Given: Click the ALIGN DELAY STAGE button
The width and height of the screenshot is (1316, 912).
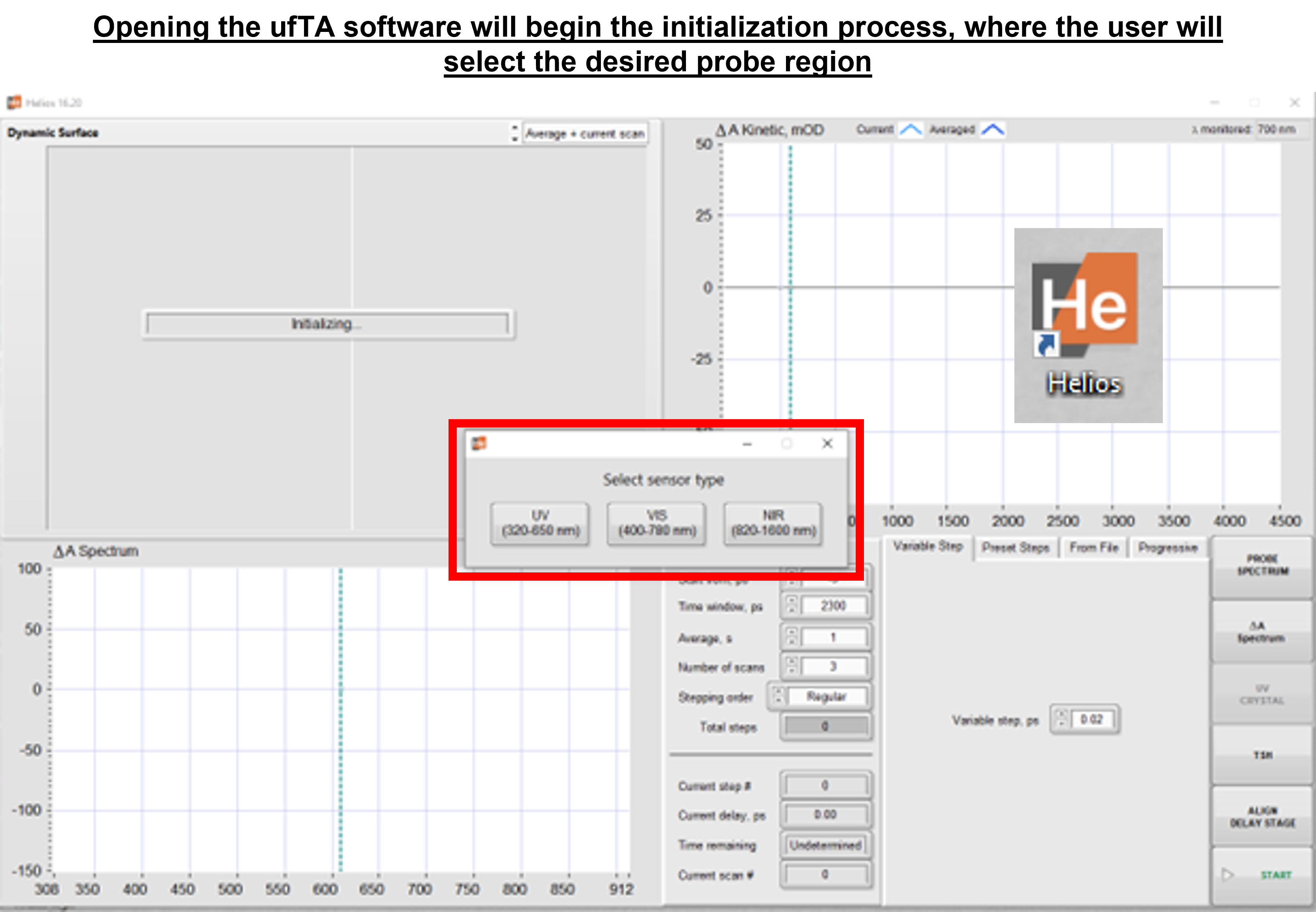Looking at the screenshot, I should 1262,817.
